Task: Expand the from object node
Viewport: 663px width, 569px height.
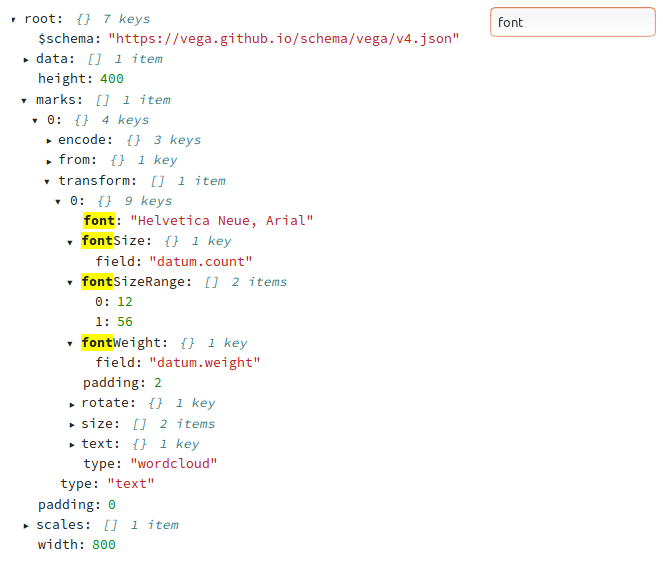Action: (48, 161)
